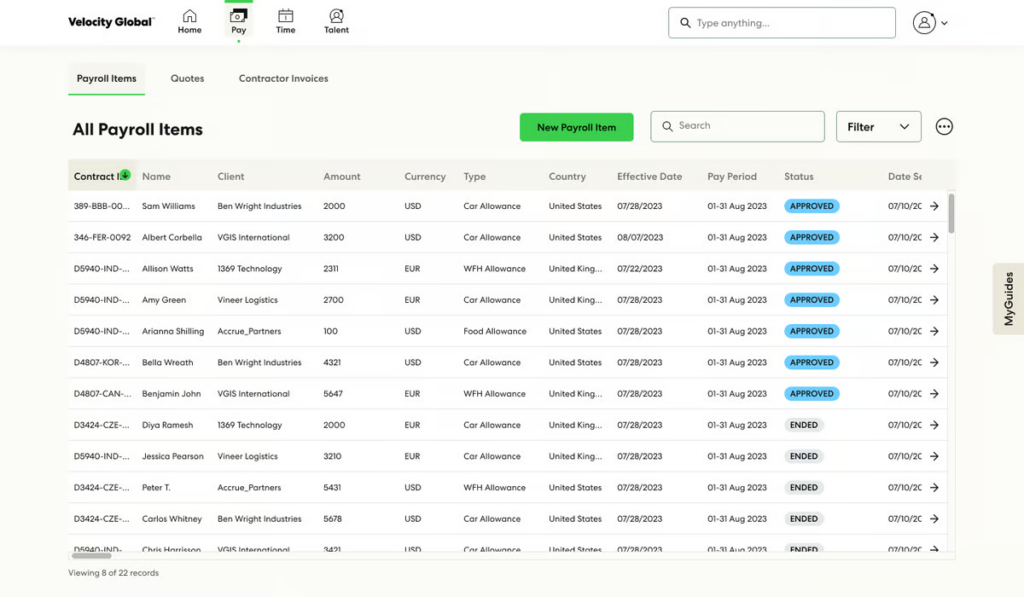1024x597 pixels.
Task: Click the All Payroll Items heading
Action: point(138,129)
